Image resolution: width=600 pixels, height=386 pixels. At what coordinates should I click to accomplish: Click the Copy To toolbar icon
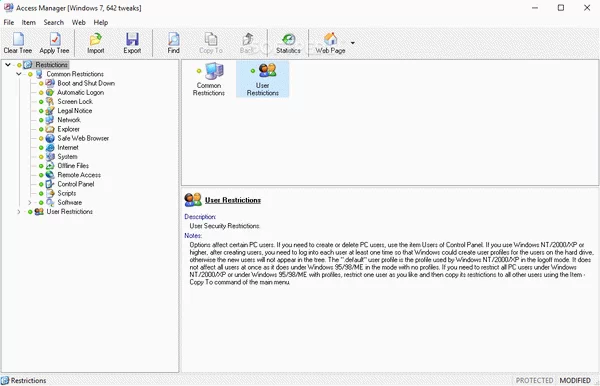pos(211,39)
